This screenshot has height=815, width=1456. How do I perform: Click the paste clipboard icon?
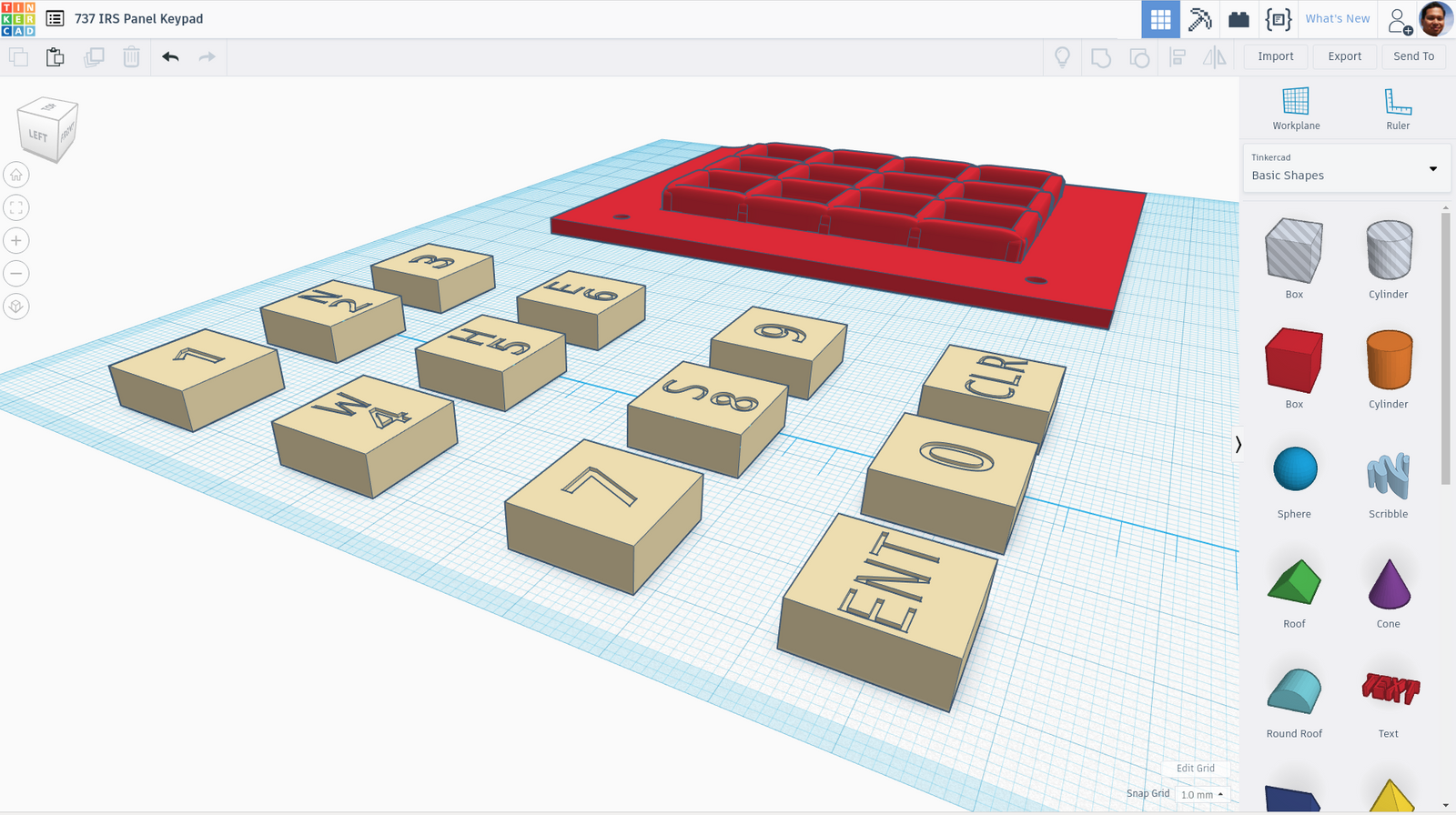(56, 57)
